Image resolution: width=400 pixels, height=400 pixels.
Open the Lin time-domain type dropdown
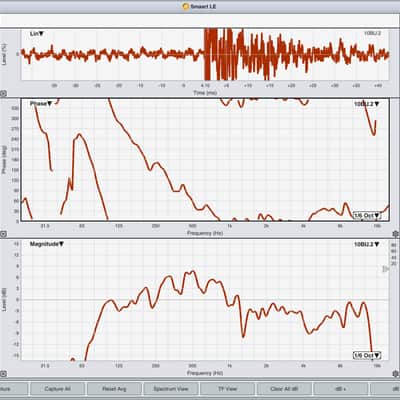[37, 34]
